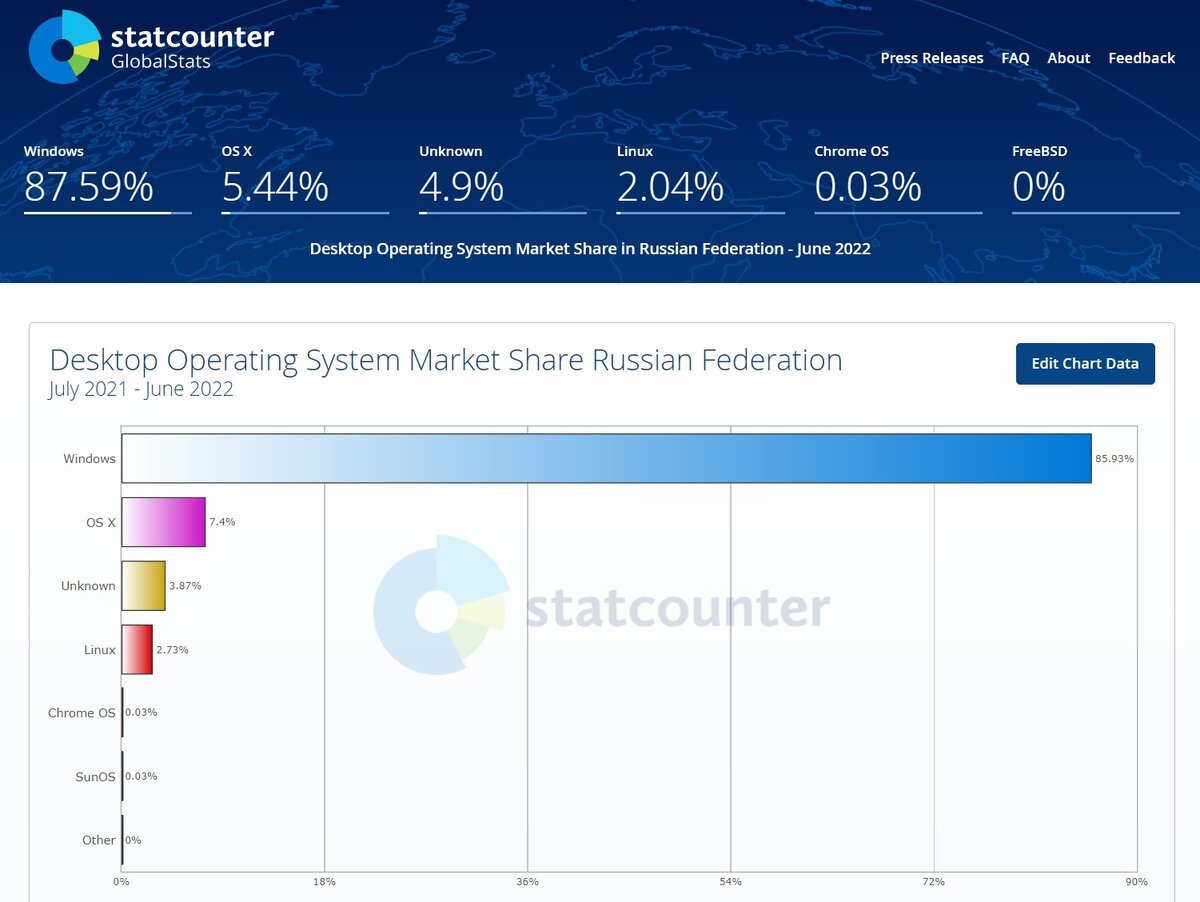Click the 90% x-axis tick label
Viewport: 1200px width, 902px height.
point(1136,882)
